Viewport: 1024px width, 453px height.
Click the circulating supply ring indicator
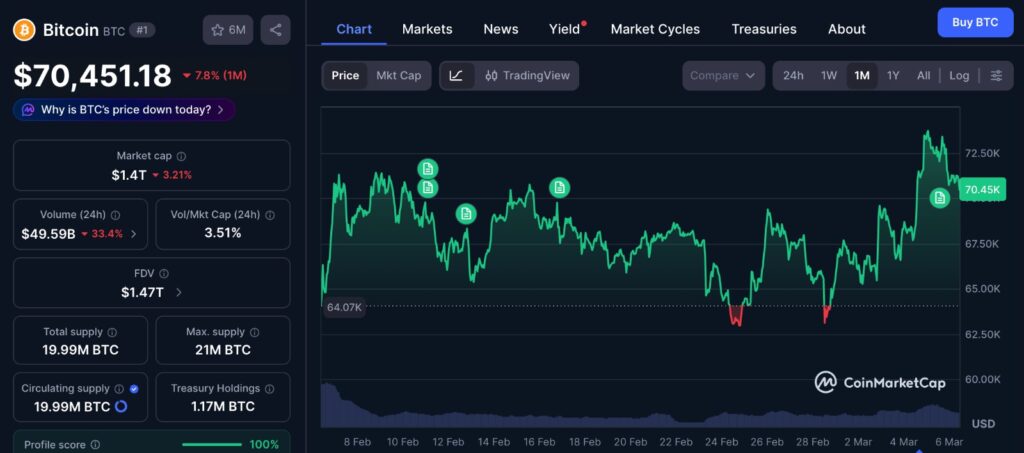(x=121, y=407)
